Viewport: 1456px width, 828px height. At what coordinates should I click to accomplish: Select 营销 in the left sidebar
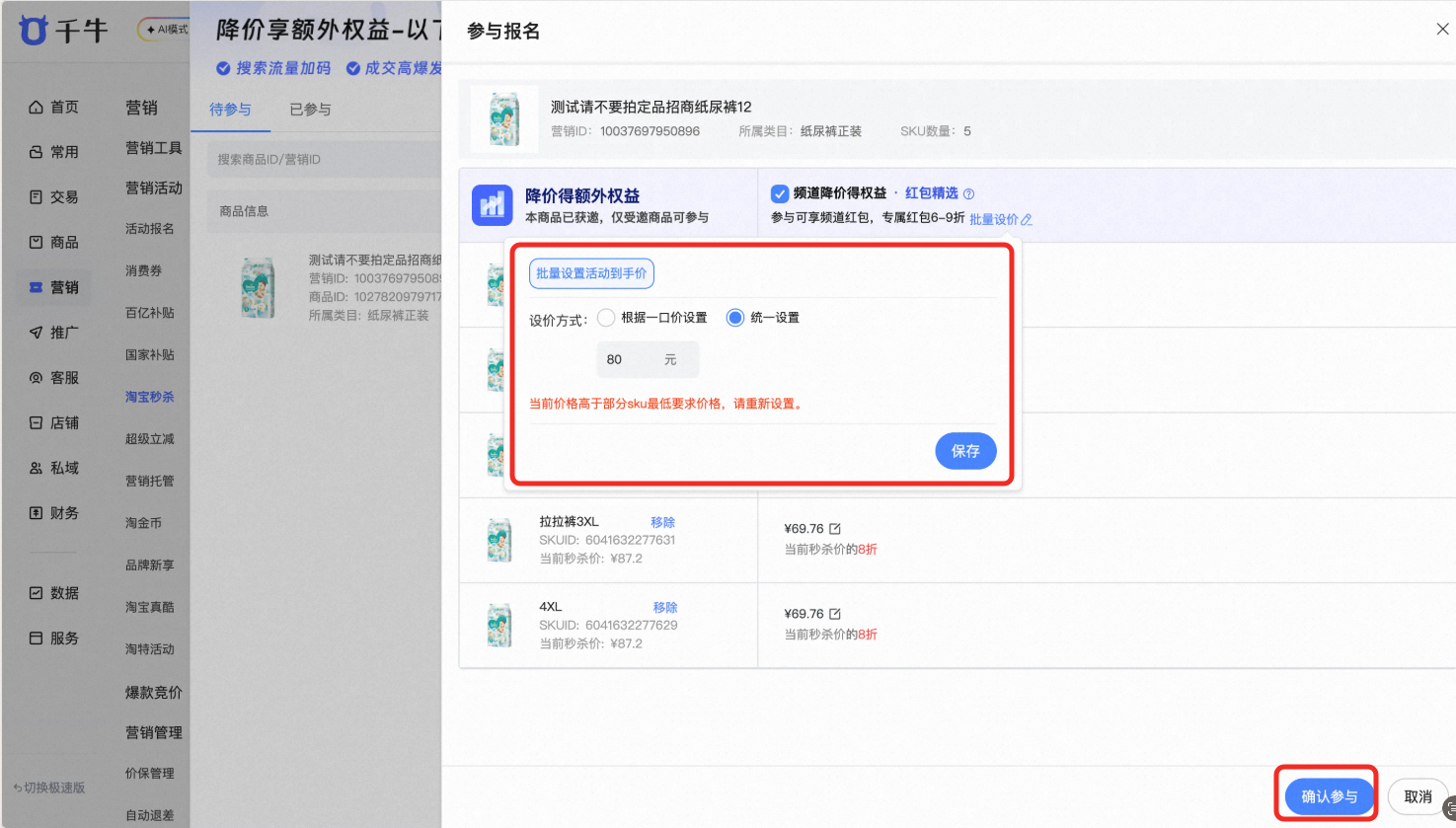[x=54, y=287]
